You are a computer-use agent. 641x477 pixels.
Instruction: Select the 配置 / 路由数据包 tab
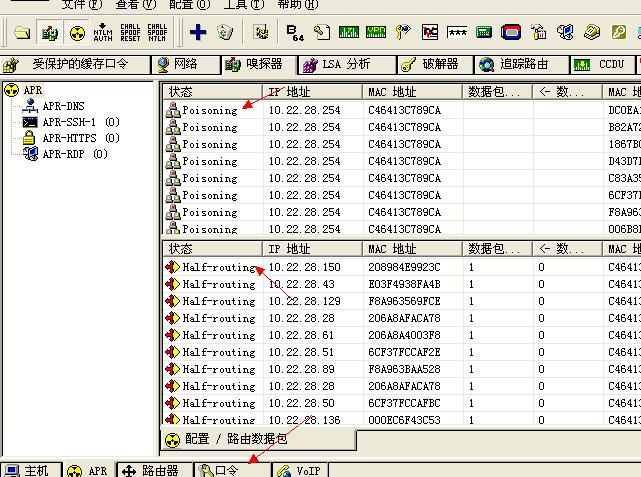(258, 439)
